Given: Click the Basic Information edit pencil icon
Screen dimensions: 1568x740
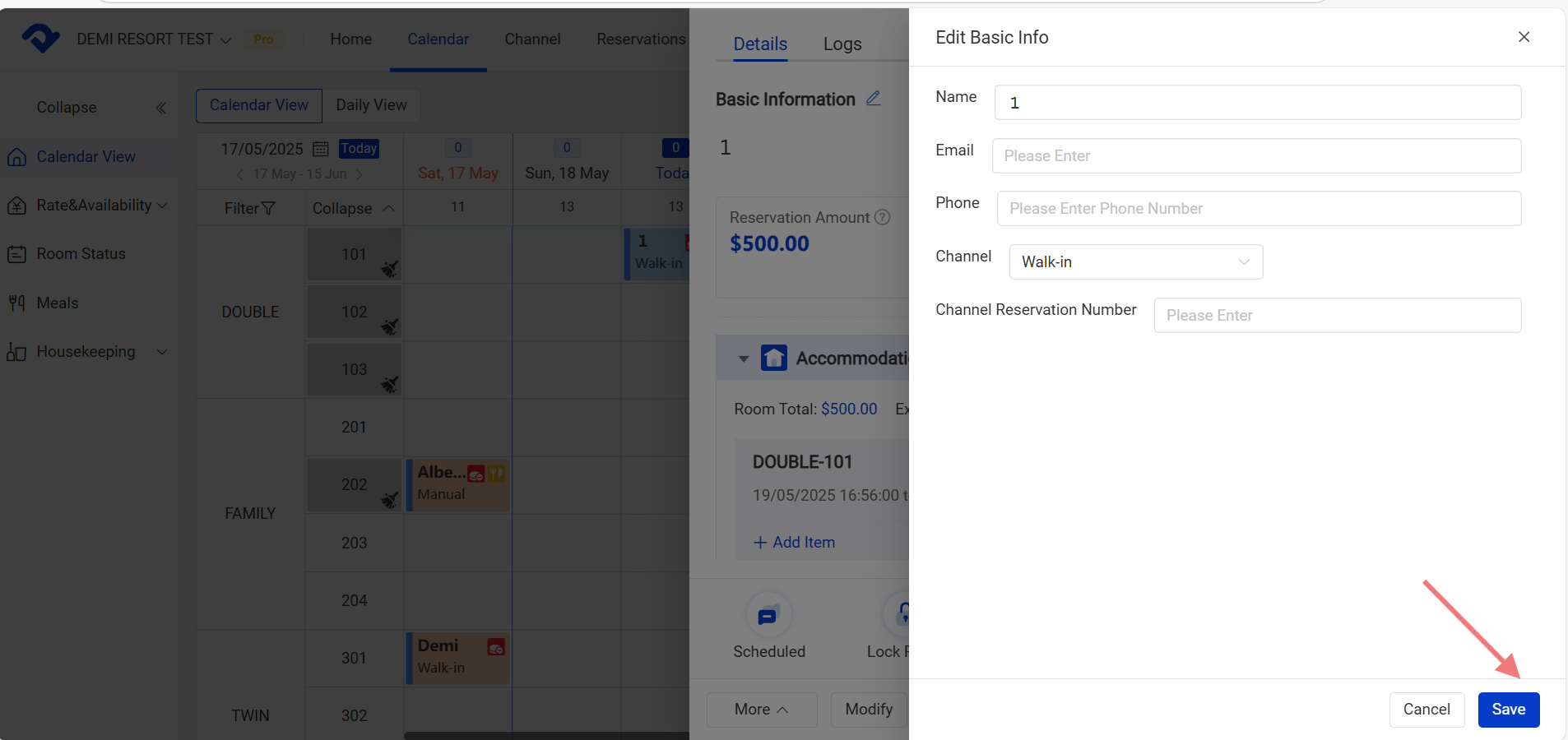Looking at the screenshot, I should point(873,99).
